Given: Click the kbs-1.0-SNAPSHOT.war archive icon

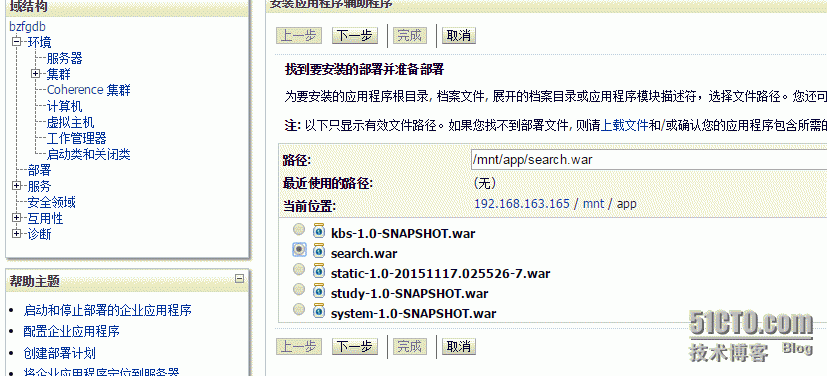Looking at the screenshot, I should [x=319, y=231].
